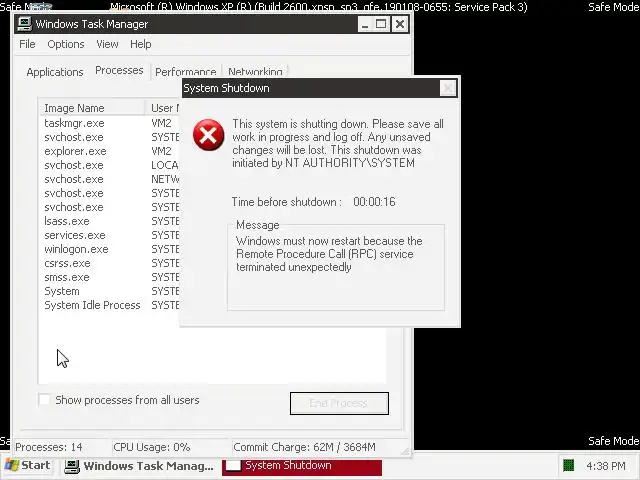The width and height of the screenshot is (640, 480).
Task: Click the red error icon in System Shutdown
Action: (209, 135)
